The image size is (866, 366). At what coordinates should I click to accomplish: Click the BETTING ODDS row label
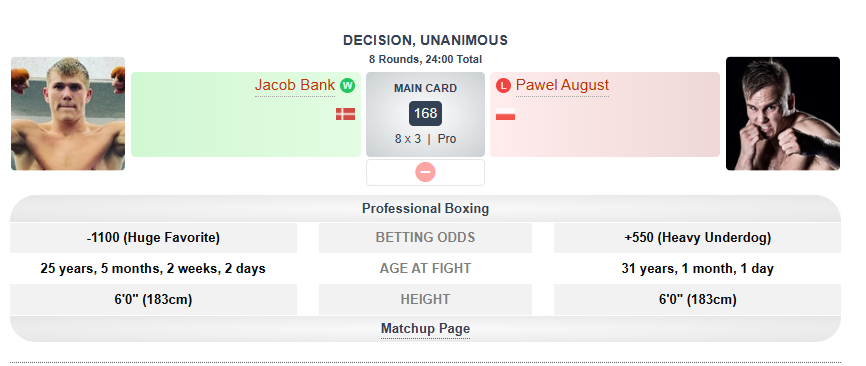425,237
